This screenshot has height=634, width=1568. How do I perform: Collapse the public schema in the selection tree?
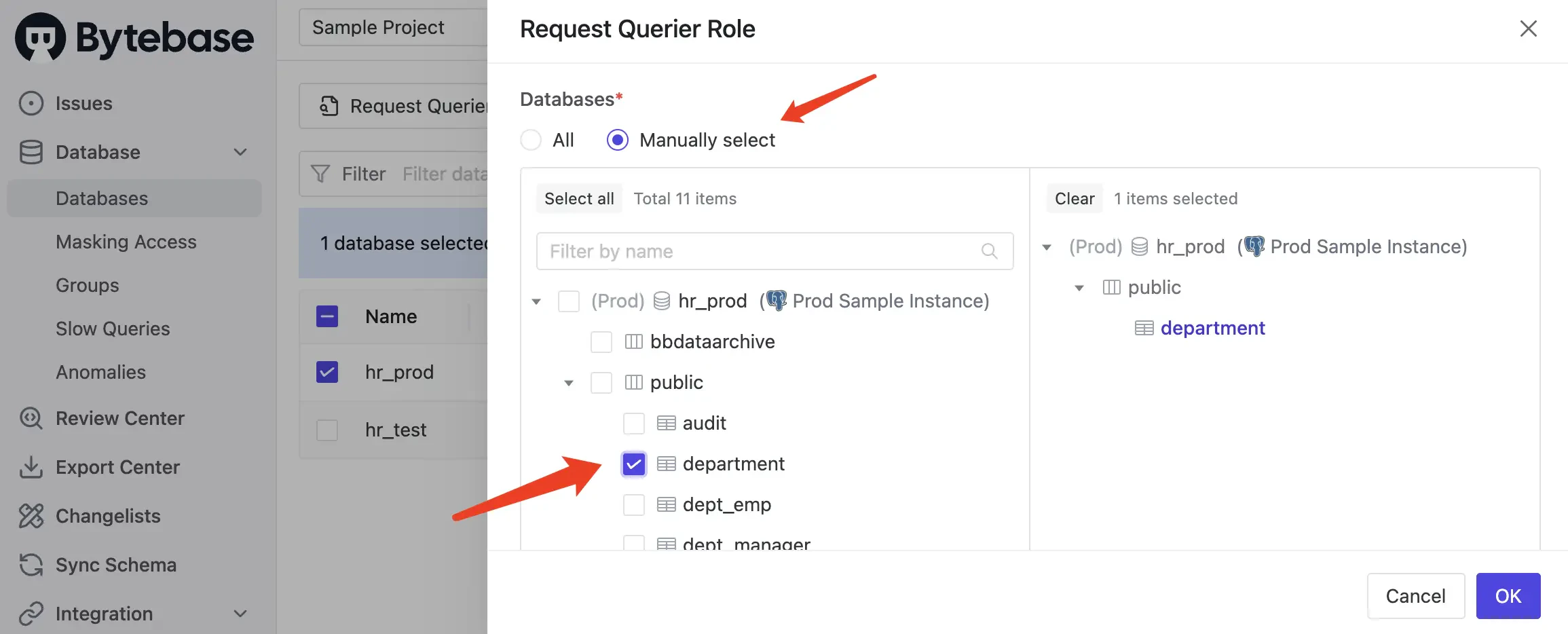tap(568, 382)
